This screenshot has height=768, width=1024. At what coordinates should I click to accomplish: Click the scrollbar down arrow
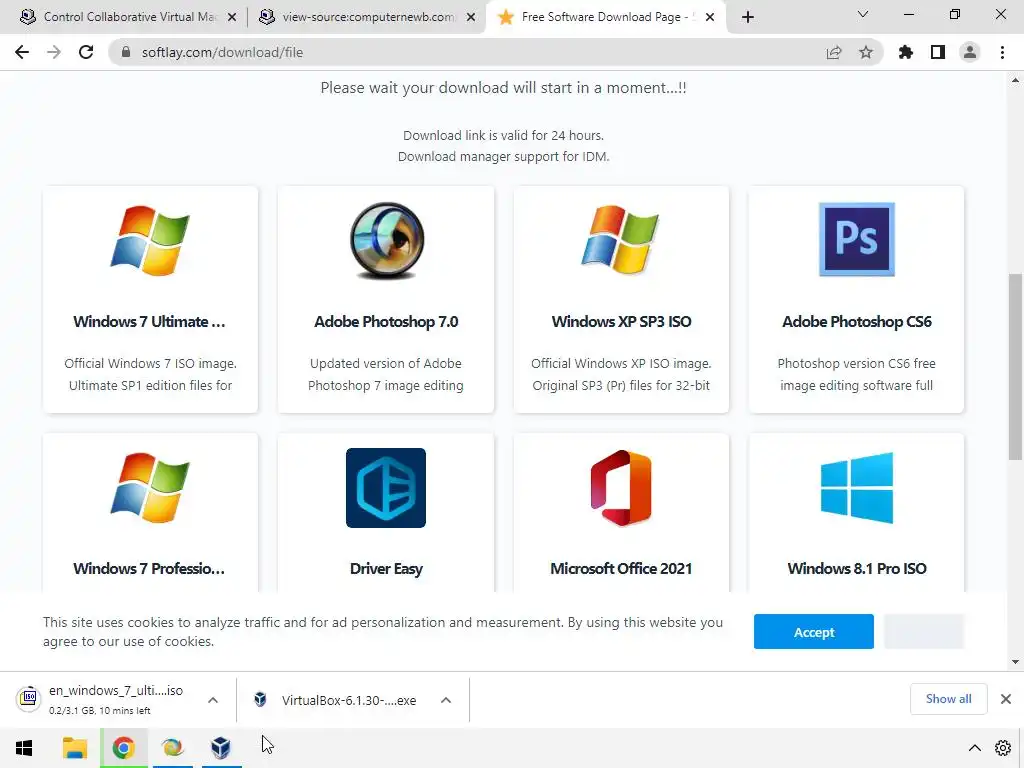(1016, 662)
